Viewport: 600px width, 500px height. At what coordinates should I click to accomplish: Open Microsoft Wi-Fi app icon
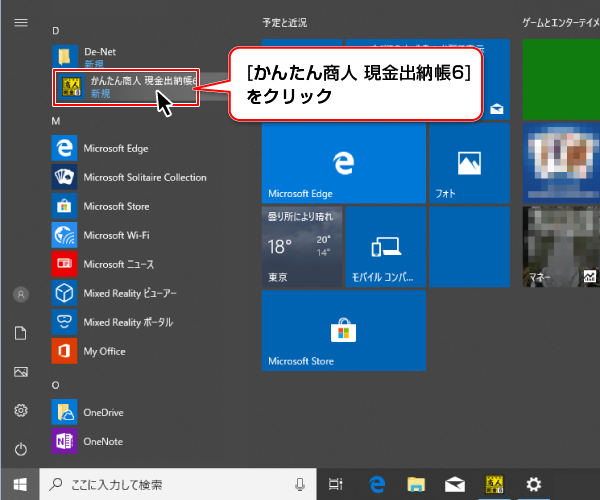pos(64,235)
